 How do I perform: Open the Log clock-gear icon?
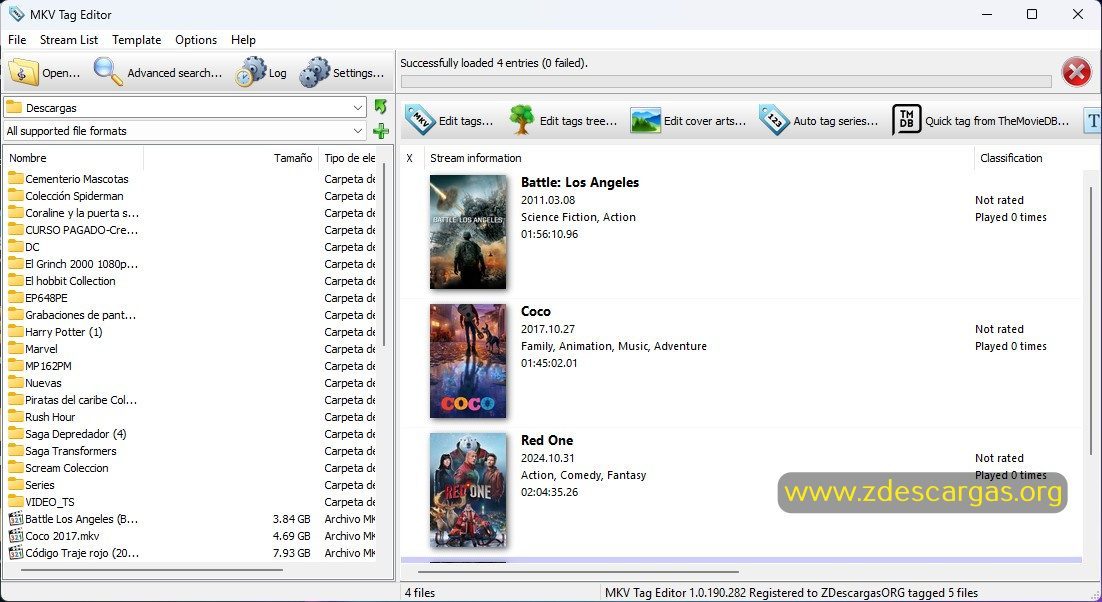point(251,72)
